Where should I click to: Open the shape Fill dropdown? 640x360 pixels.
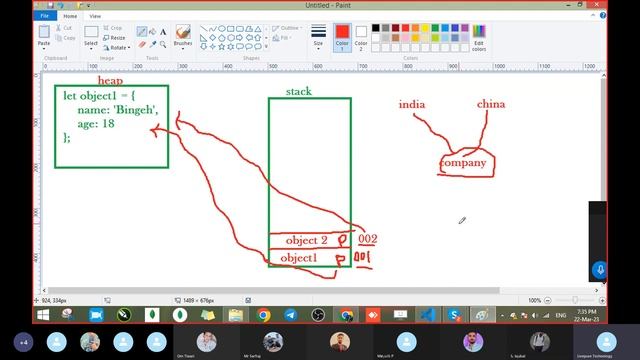pyautogui.click(x=282, y=38)
